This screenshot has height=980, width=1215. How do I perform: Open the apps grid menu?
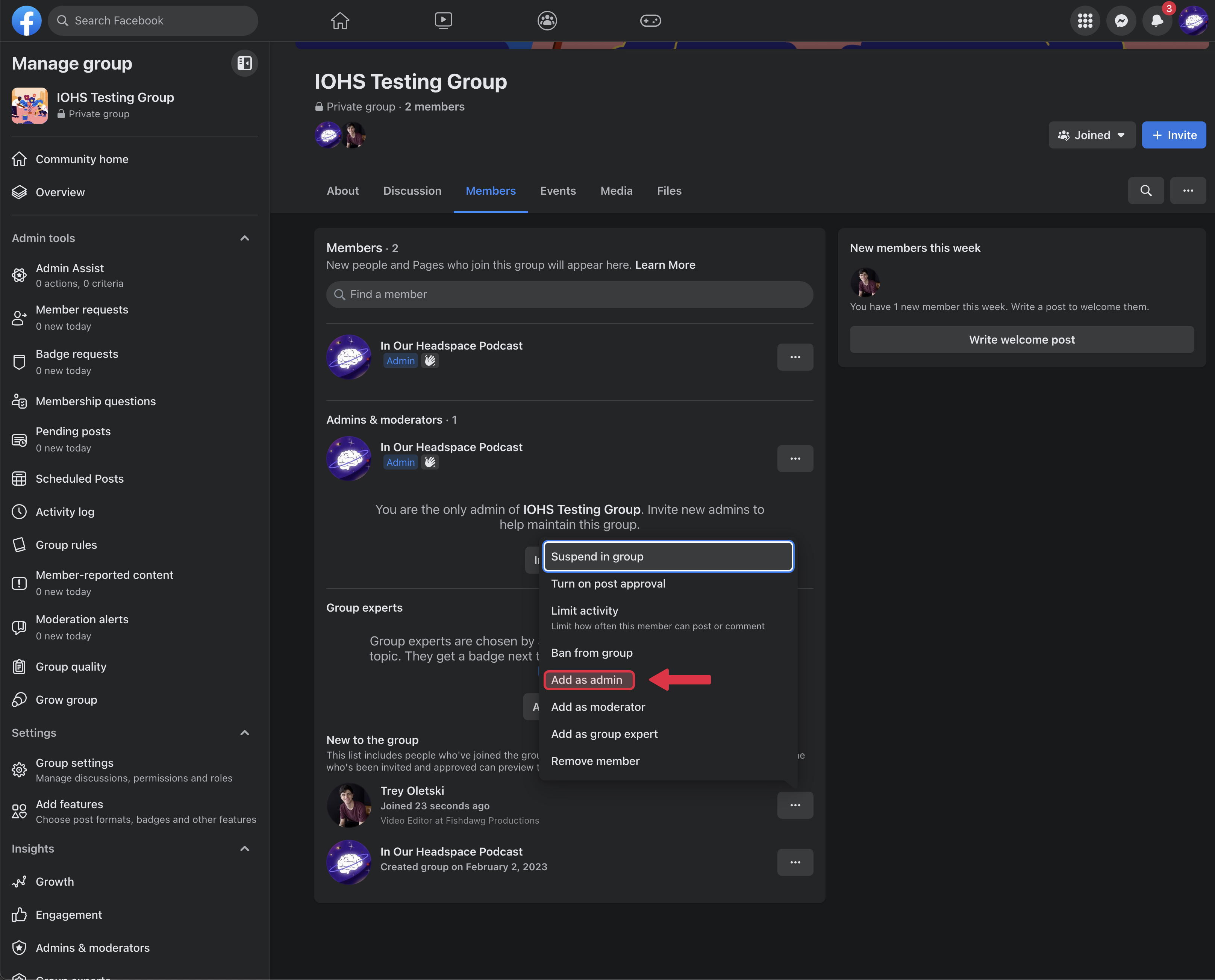pyautogui.click(x=1085, y=21)
